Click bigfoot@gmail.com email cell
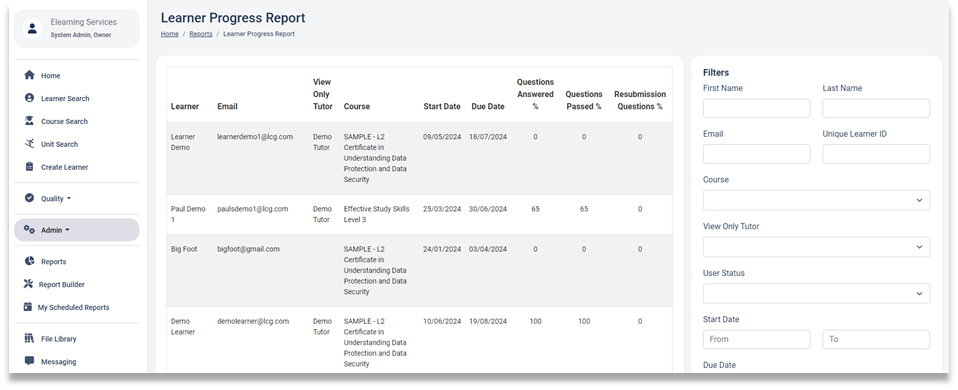958x390 pixels. (248, 249)
